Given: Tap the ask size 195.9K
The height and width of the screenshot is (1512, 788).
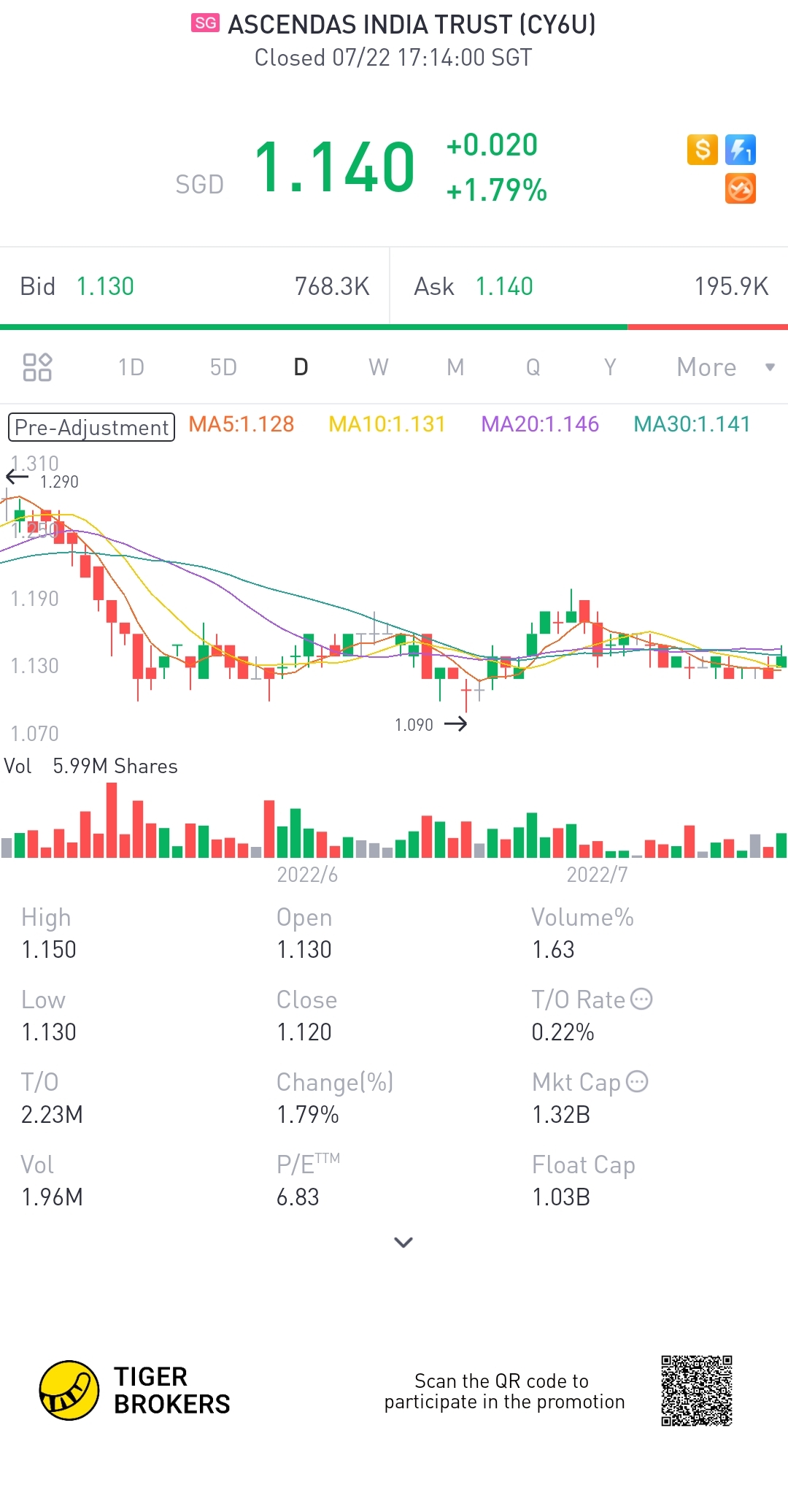Looking at the screenshot, I should (x=731, y=286).
